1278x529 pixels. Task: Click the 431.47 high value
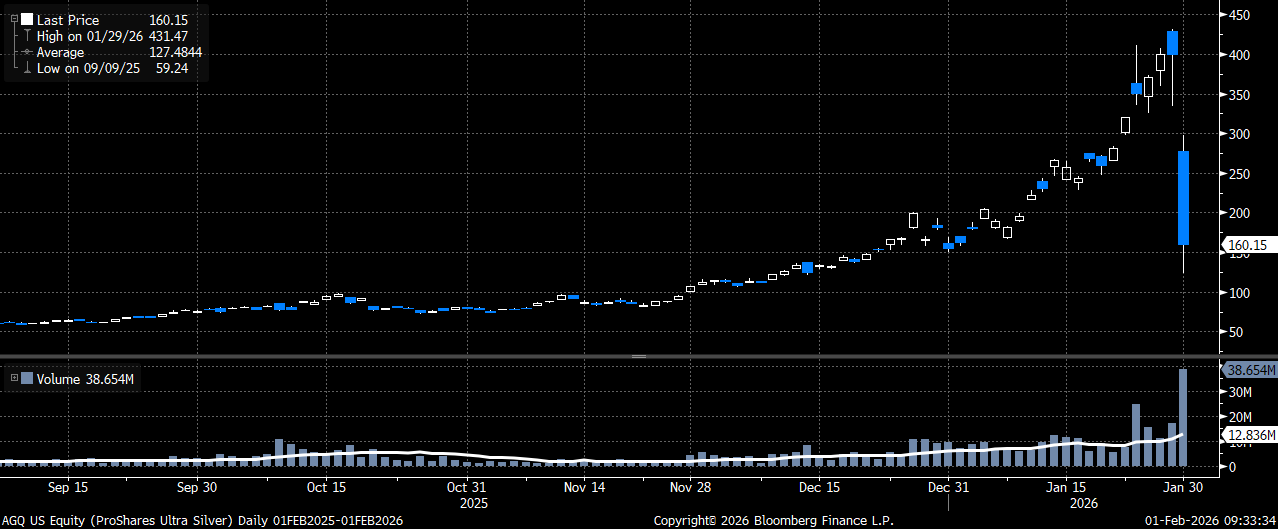[168, 36]
